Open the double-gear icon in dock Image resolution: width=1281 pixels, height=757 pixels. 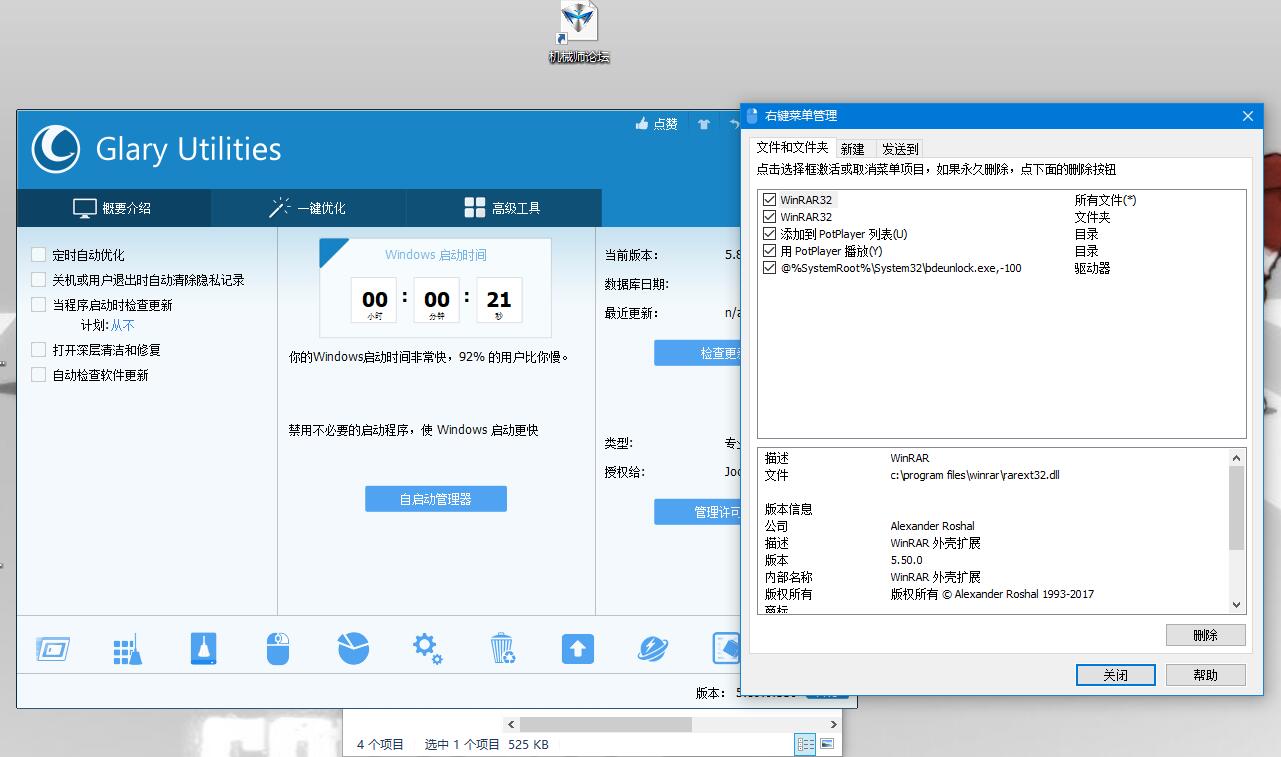[x=428, y=649]
